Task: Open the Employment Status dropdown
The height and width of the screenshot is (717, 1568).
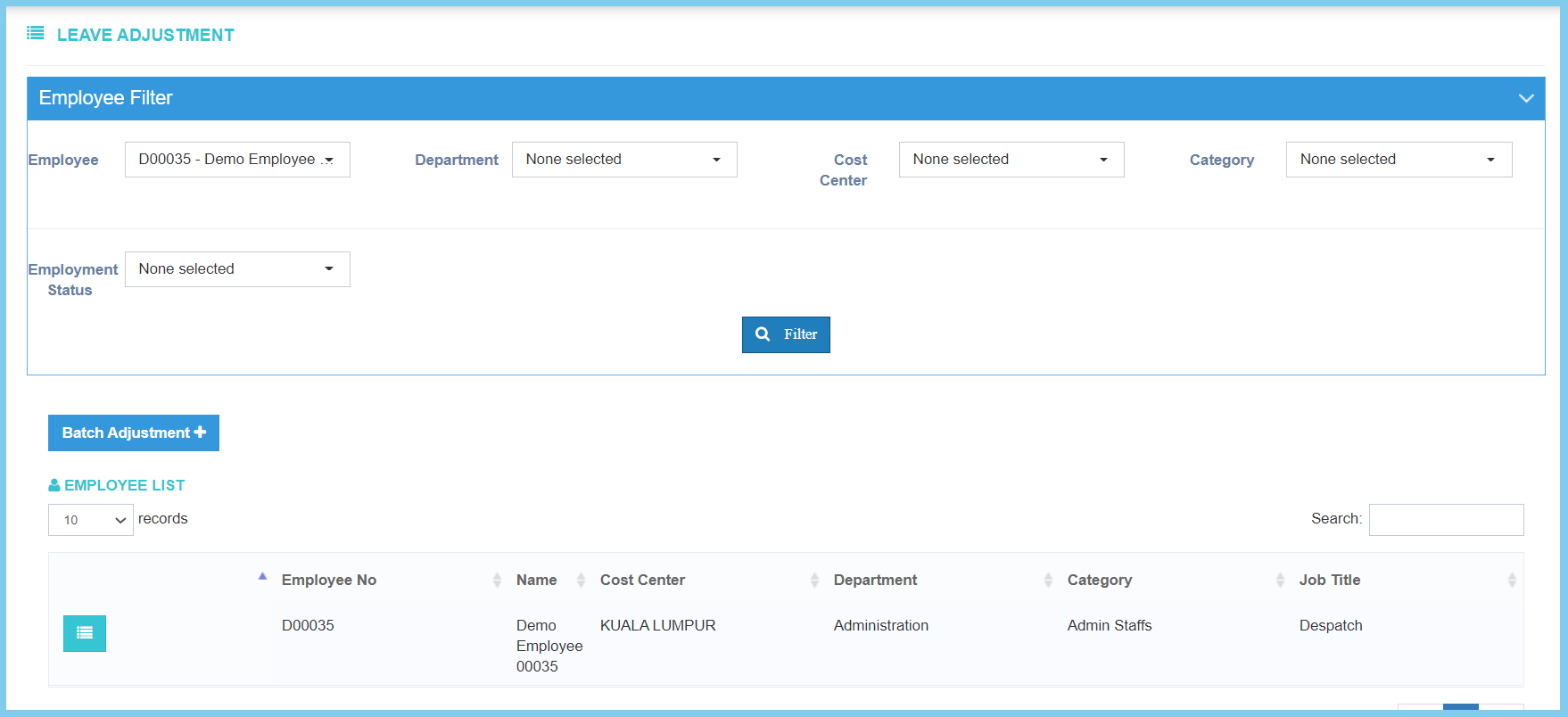Action: pos(237,269)
